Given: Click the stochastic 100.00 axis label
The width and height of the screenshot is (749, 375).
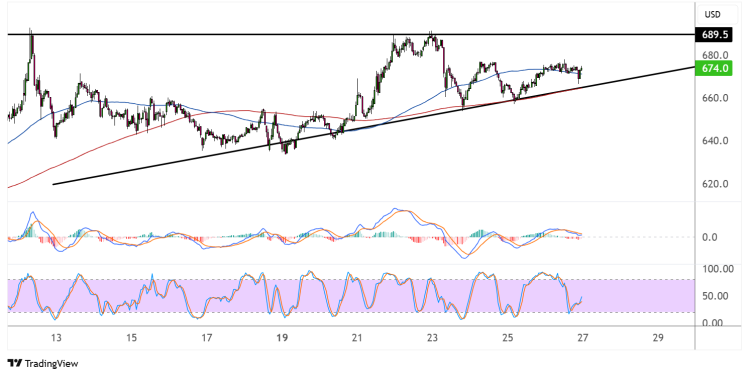Looking at the screenshot, I should 718,269.
